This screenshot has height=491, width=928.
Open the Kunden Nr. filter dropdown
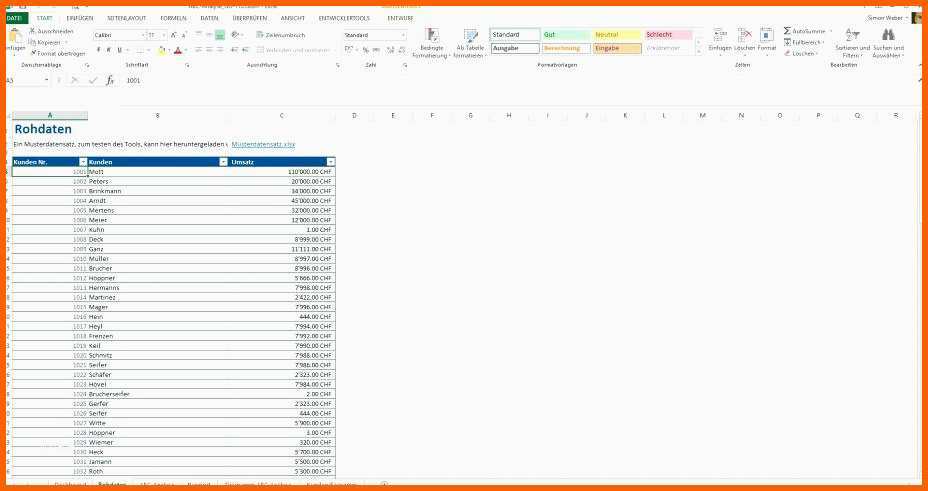tap(82, 162)
